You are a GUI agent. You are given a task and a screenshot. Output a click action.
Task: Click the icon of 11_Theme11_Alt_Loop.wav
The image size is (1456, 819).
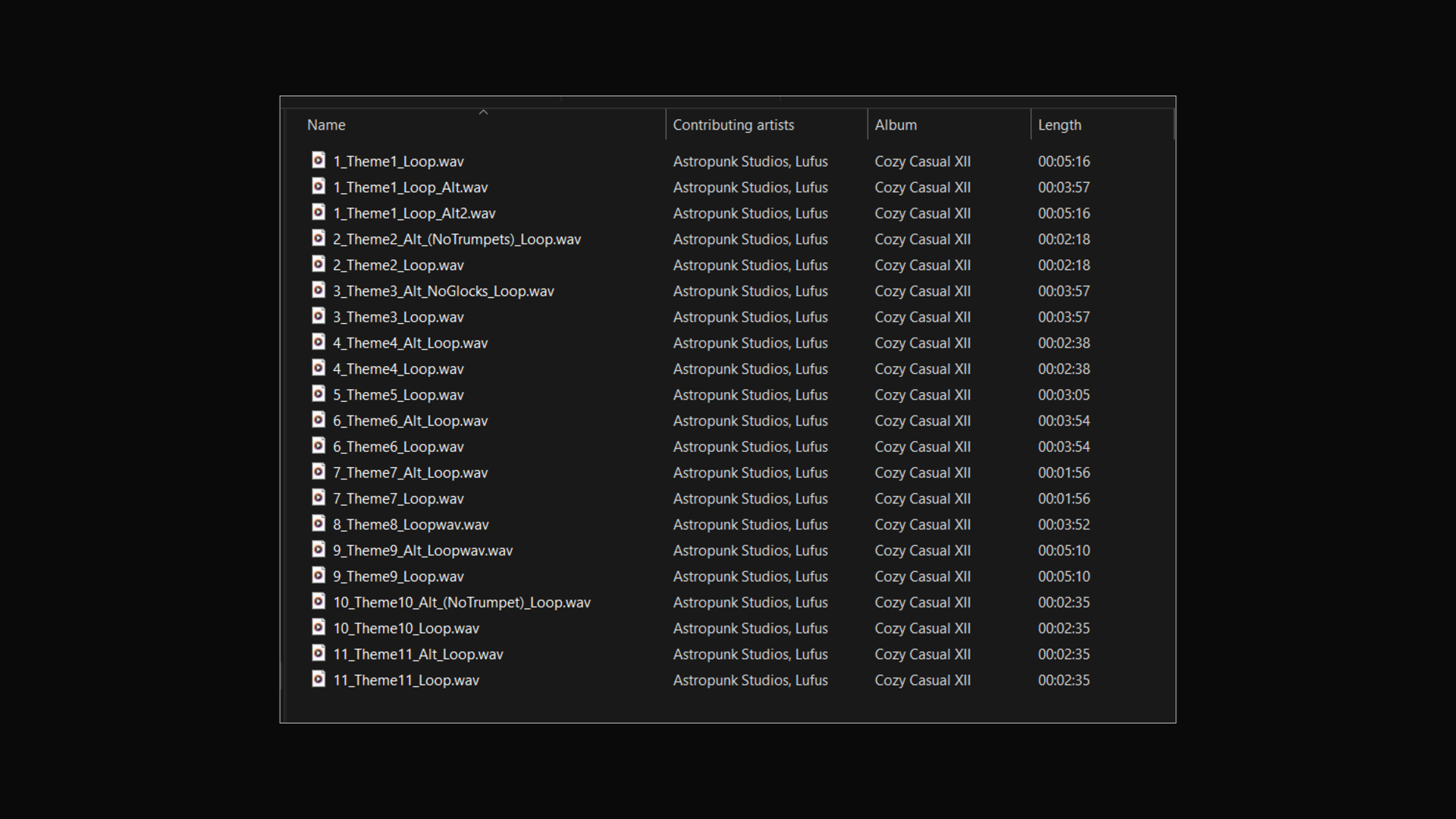318,653
